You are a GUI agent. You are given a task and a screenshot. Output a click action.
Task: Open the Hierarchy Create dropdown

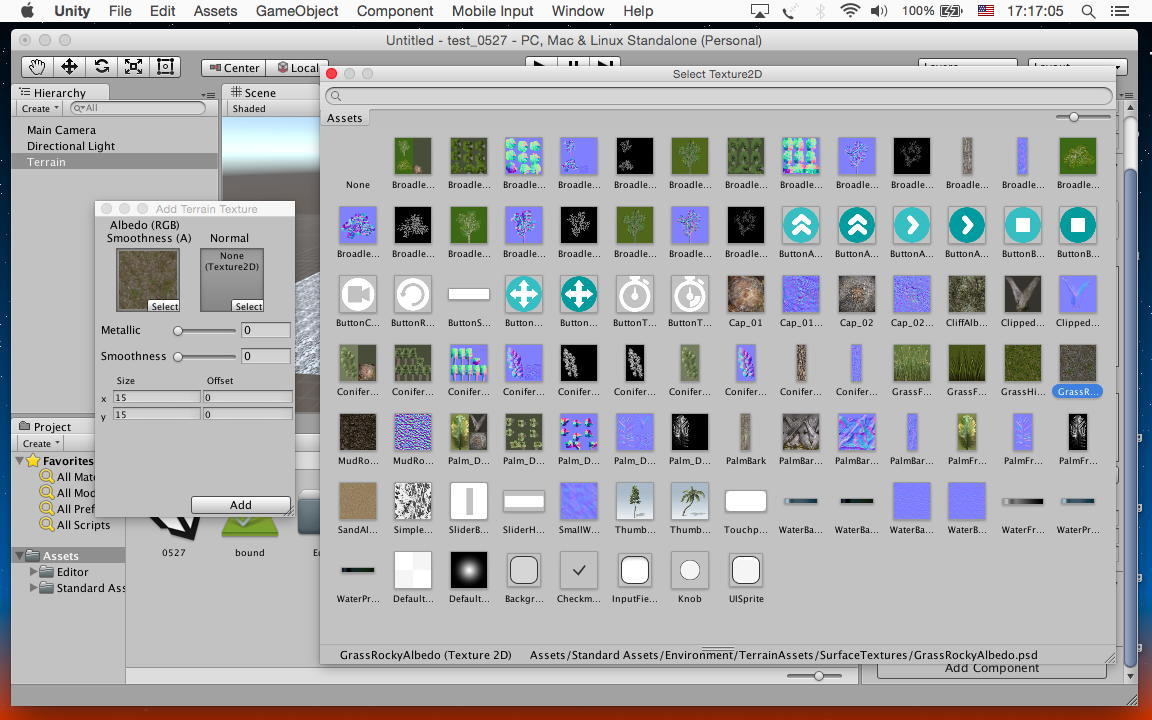tap(39, 108)
